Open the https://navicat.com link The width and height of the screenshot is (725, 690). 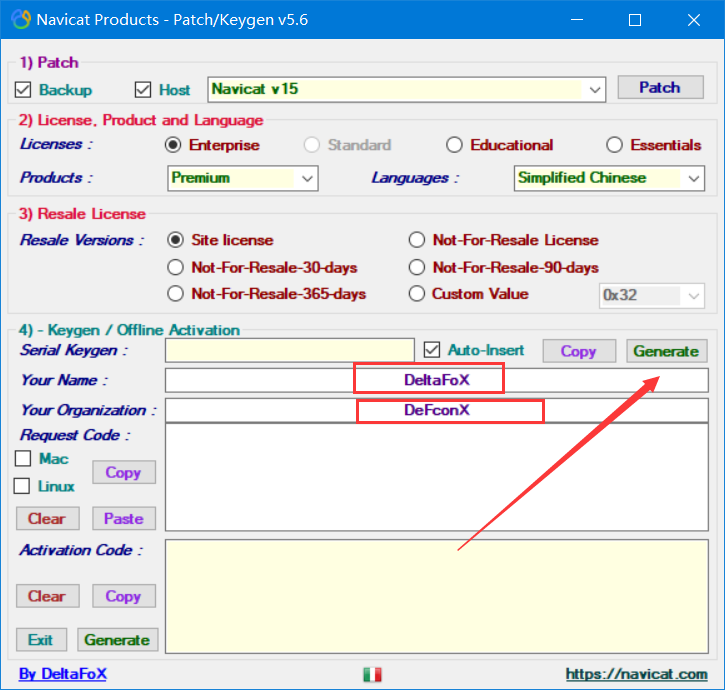pos(636,674)
